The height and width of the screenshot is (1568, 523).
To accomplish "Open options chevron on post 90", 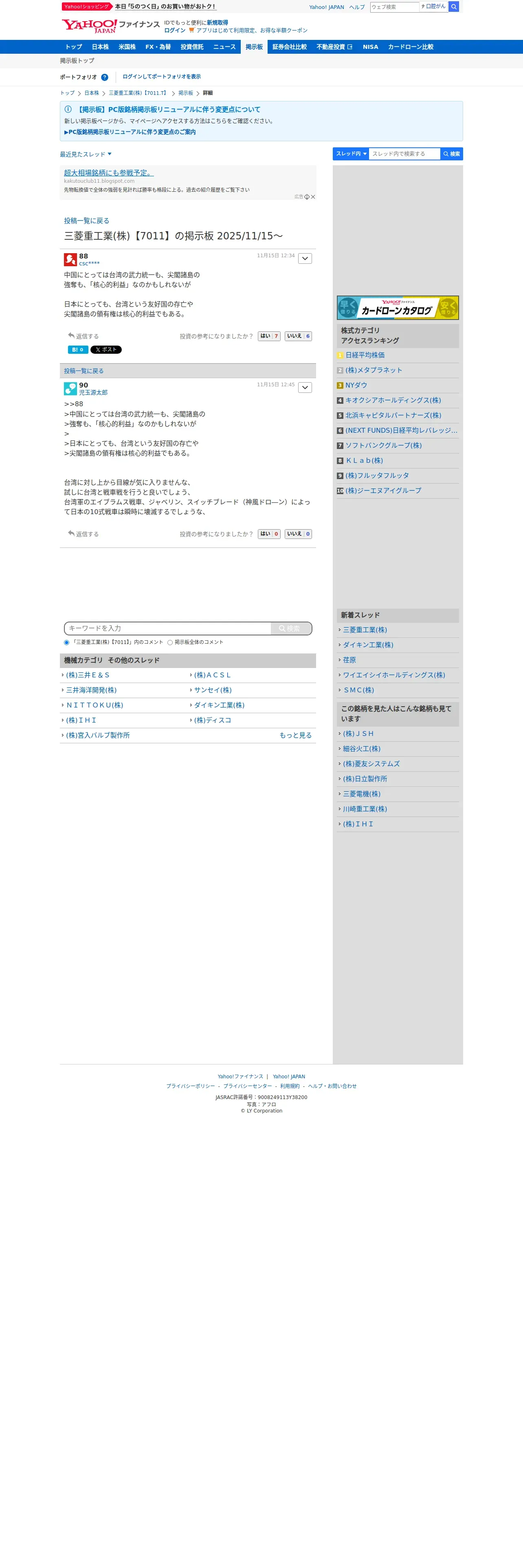I will point(305,388).
